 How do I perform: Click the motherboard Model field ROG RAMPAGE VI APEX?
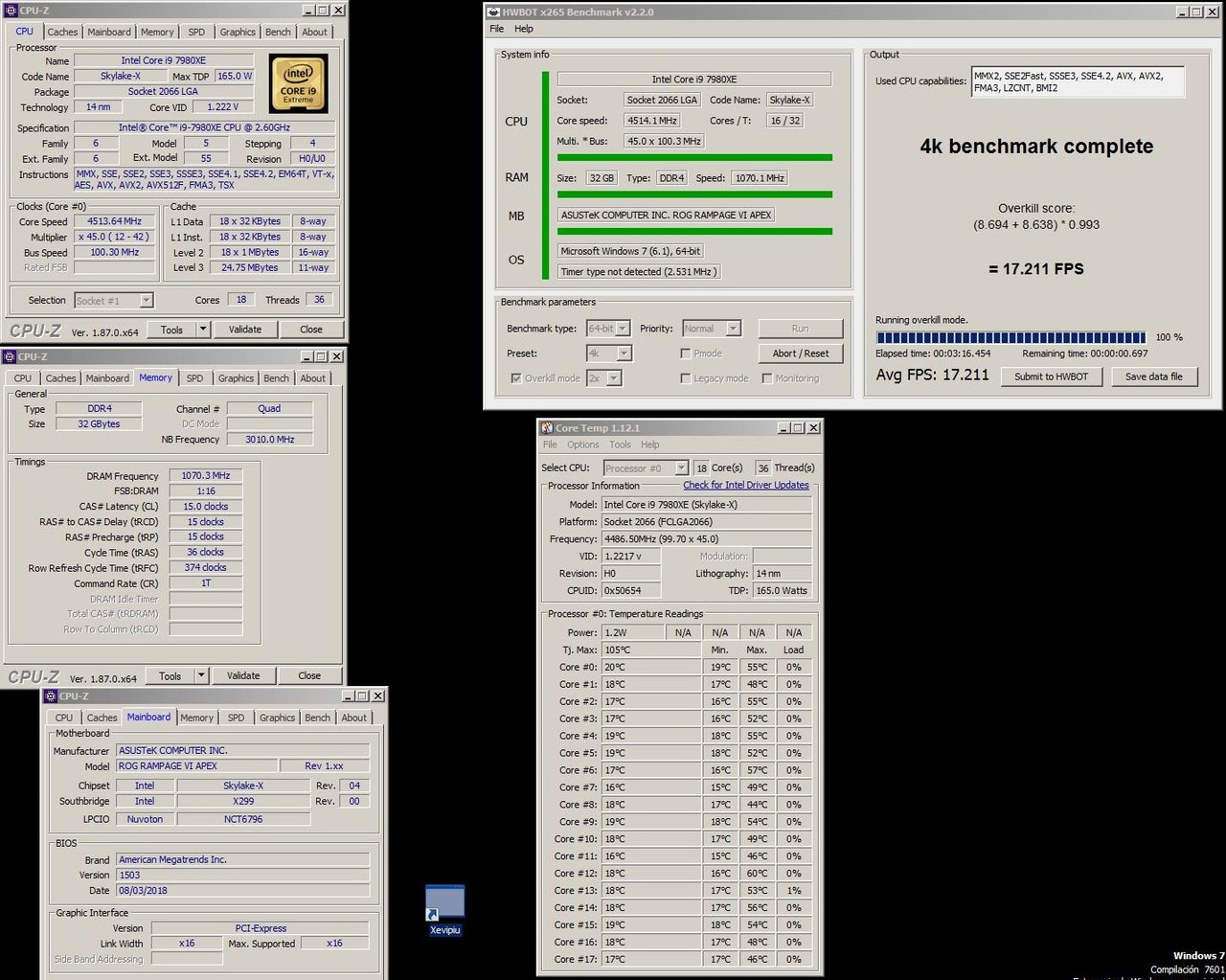196,766
